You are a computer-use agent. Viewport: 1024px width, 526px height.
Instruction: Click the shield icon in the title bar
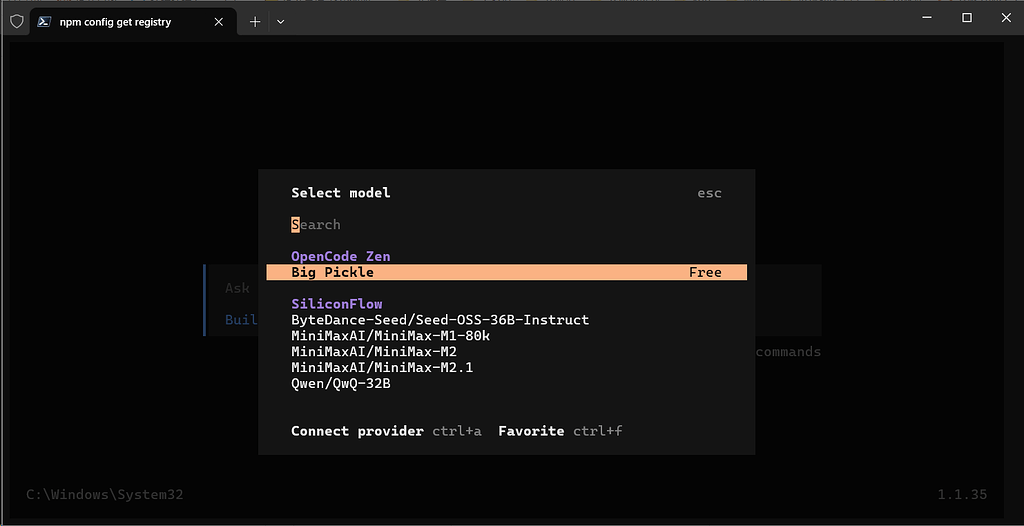17,22
